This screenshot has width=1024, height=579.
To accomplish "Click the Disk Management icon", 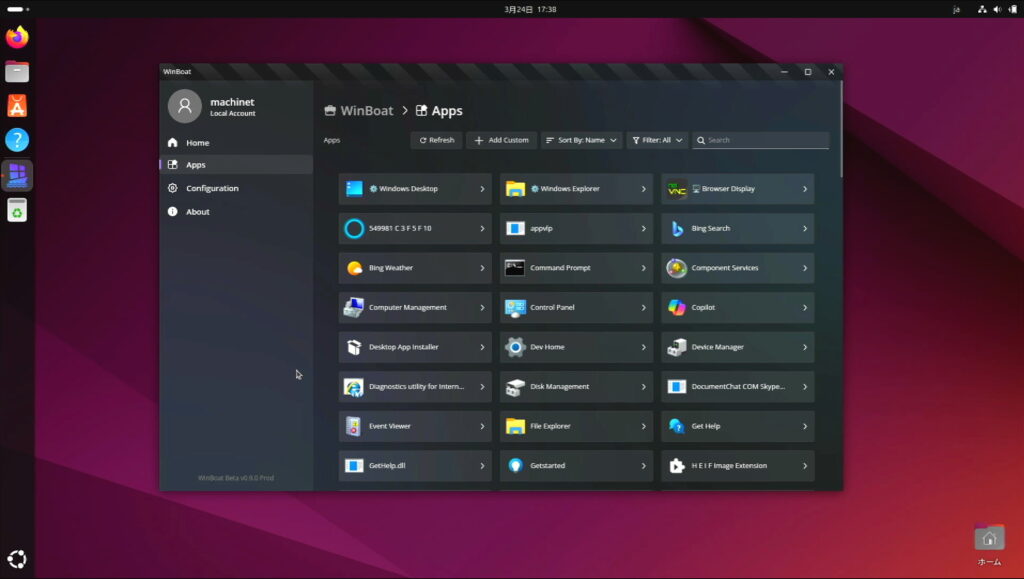I will 515,387.
